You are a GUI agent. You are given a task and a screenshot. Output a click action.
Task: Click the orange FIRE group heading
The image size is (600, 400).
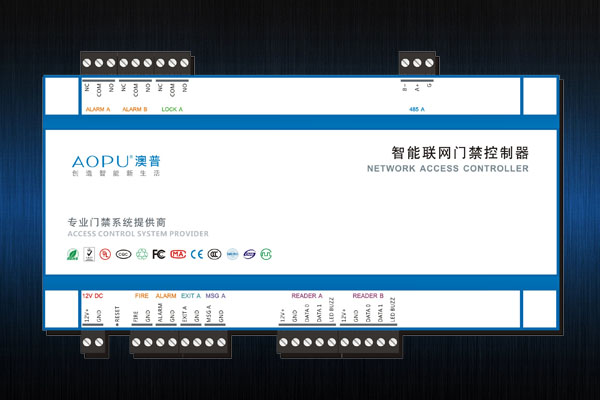(142, 296)
